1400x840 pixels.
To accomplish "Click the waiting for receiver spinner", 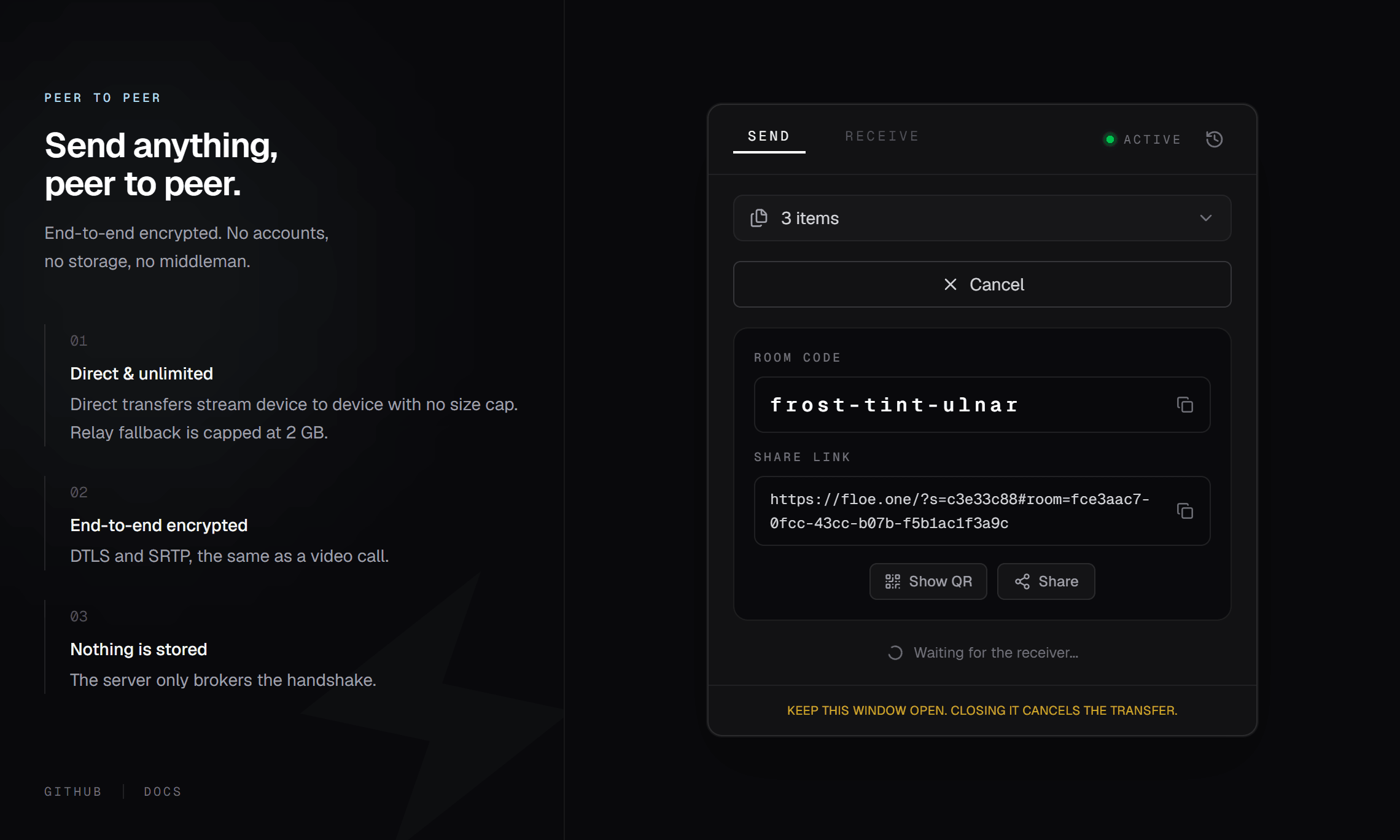I will tap(895, 653).
